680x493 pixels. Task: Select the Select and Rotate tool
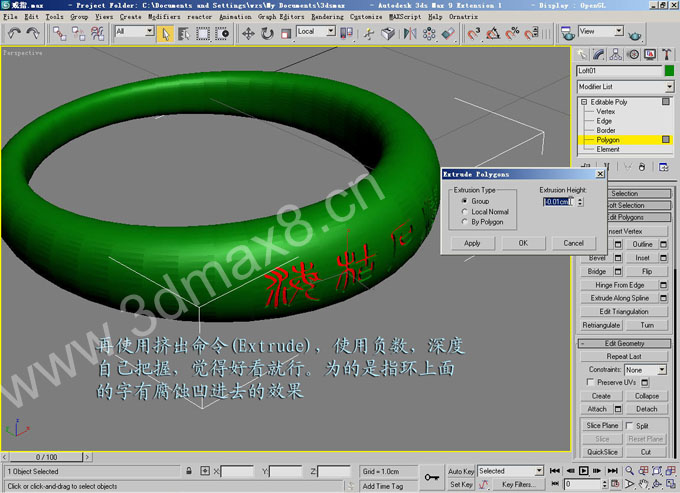click(x=267, y=33)
